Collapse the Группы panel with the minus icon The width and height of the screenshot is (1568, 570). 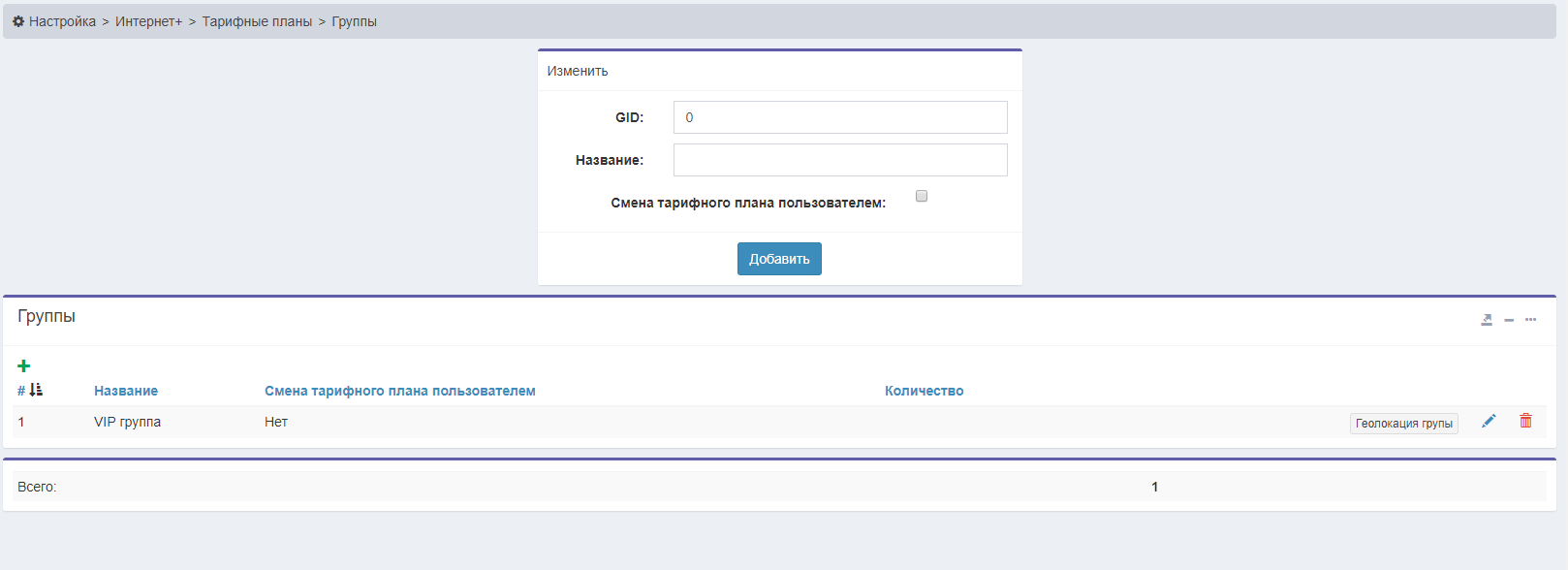(1509, 320)
